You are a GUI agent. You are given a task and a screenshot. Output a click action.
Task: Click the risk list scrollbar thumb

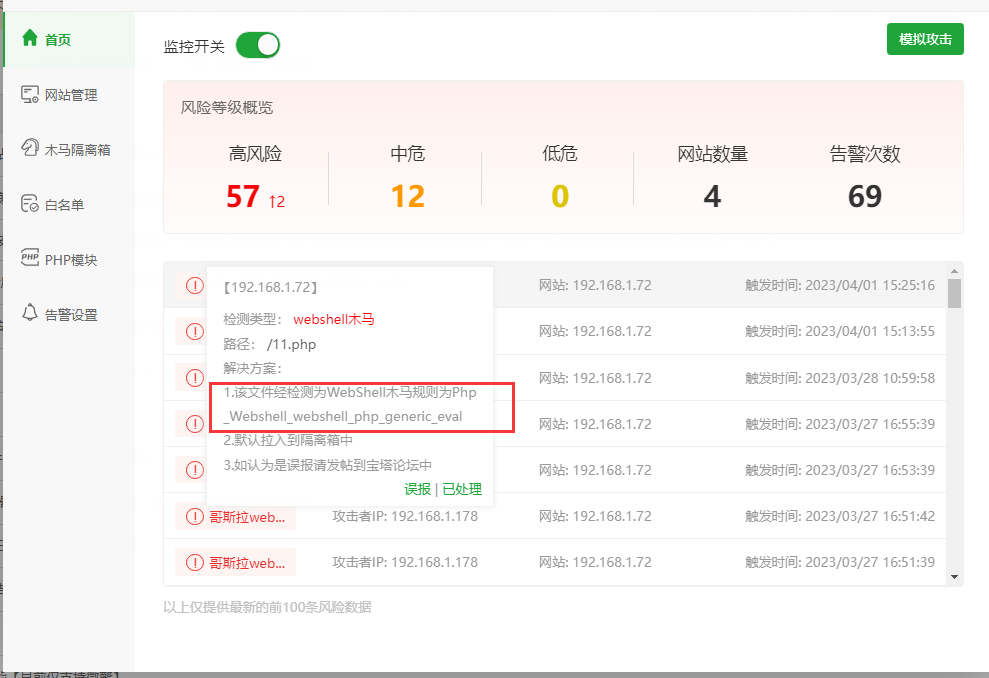pyautogui.click(x=954, y=293)
